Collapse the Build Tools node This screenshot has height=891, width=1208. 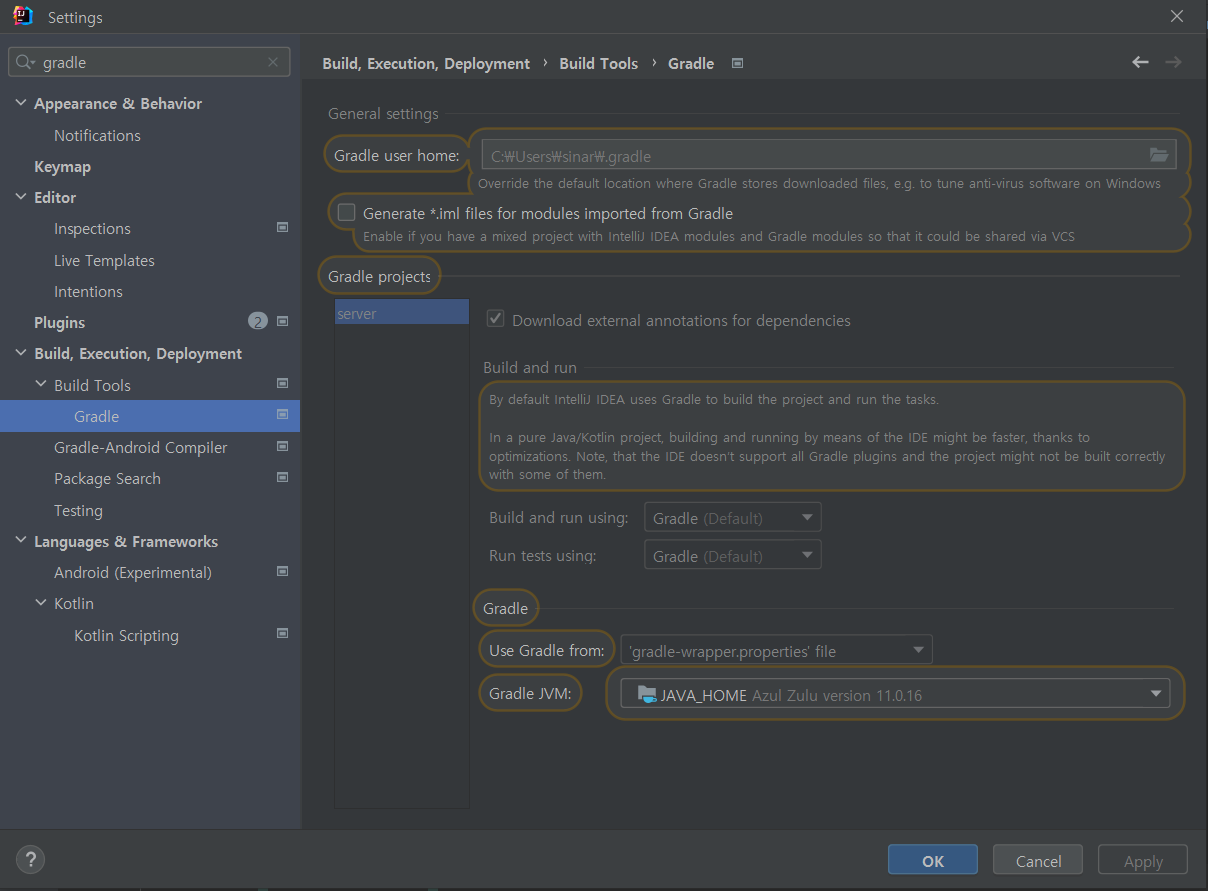coord(41,384)
